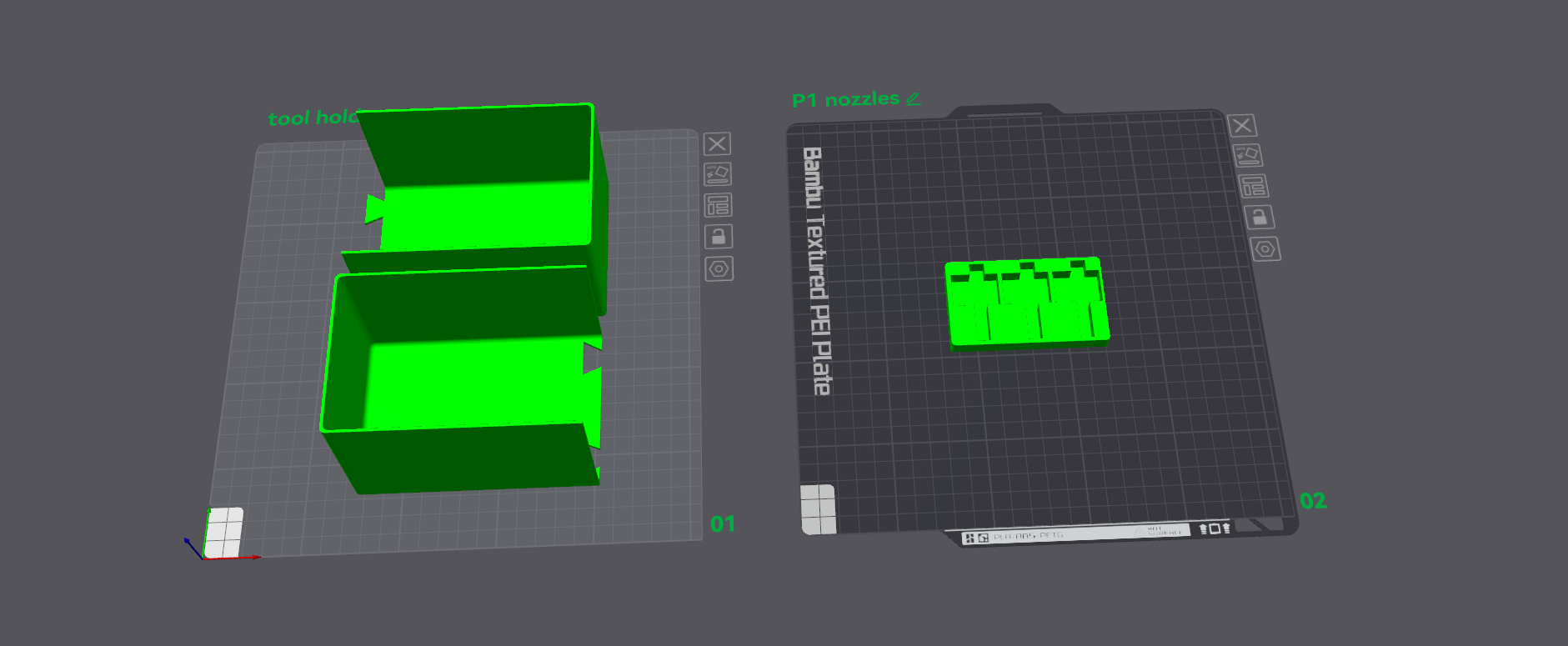
Task: Select plate 01 by its number label
Action: click(x=723, y=523)
